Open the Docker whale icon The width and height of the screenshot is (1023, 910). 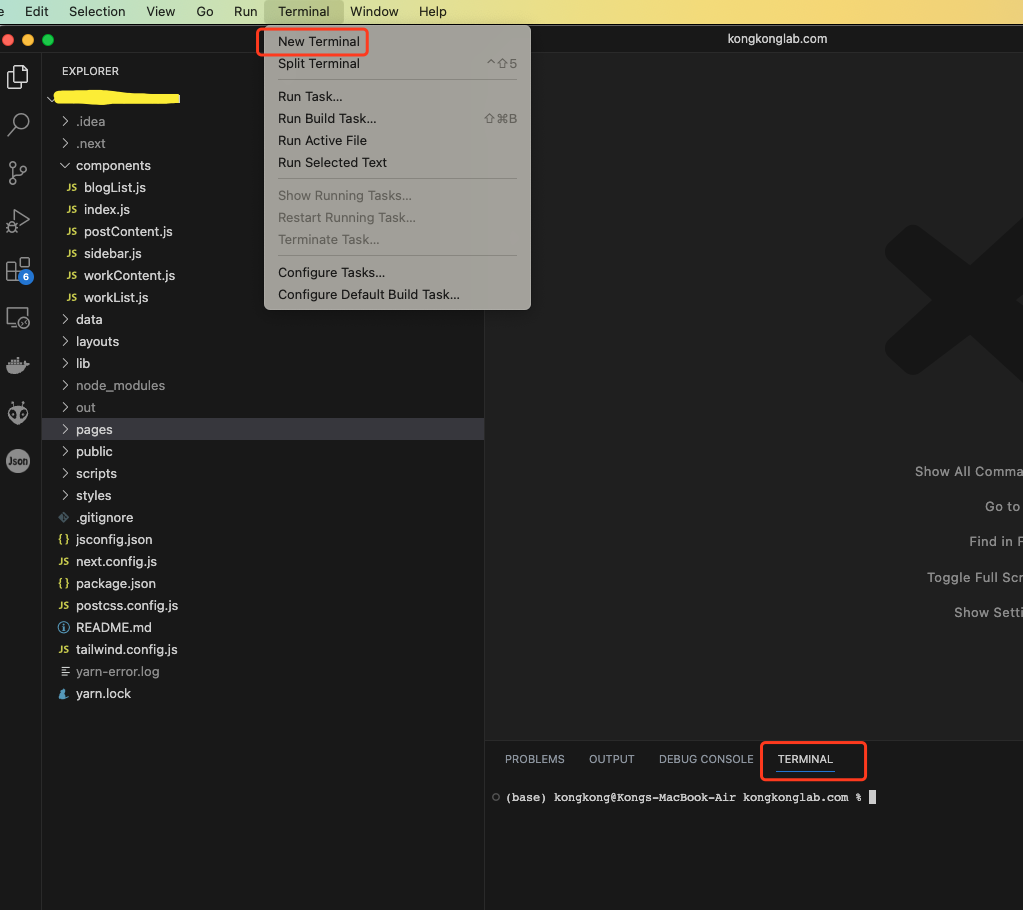point(18,365)
